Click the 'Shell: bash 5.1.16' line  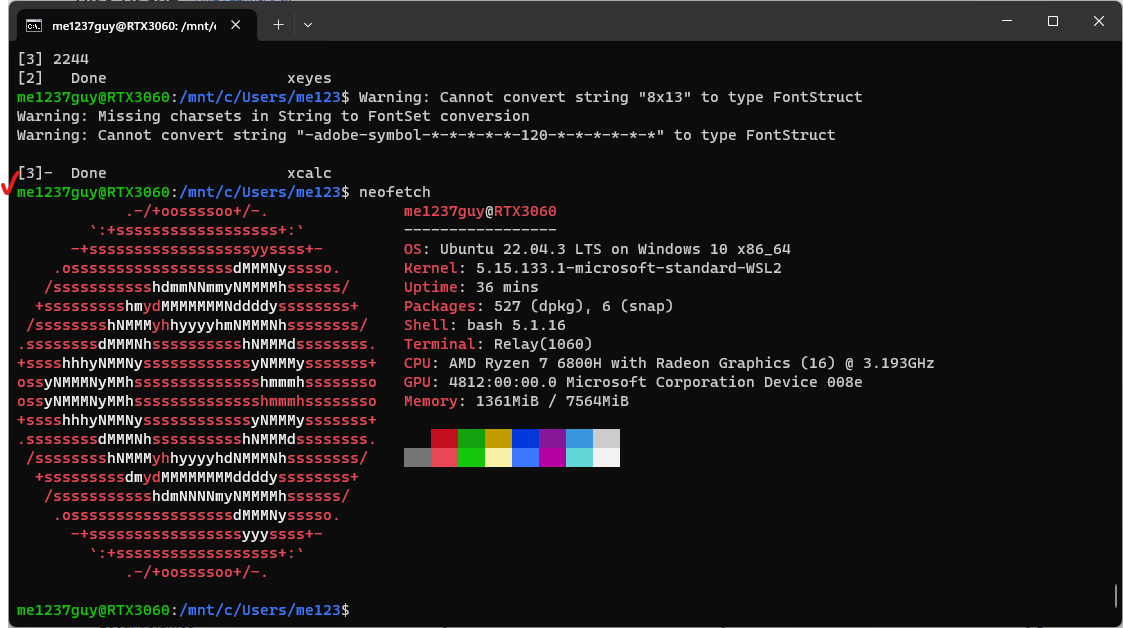pyautogui.click(x=485, y=325)
